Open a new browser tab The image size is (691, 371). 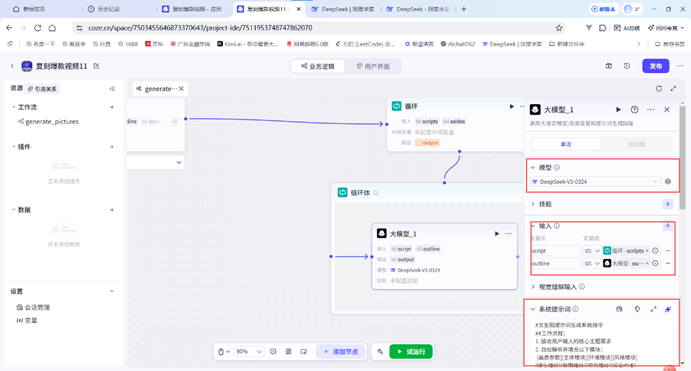pos(464,9)
